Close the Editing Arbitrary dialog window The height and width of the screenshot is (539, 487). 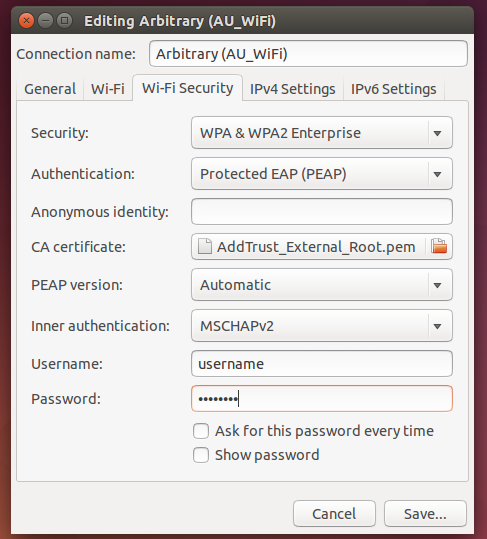[x=26, y=21]
